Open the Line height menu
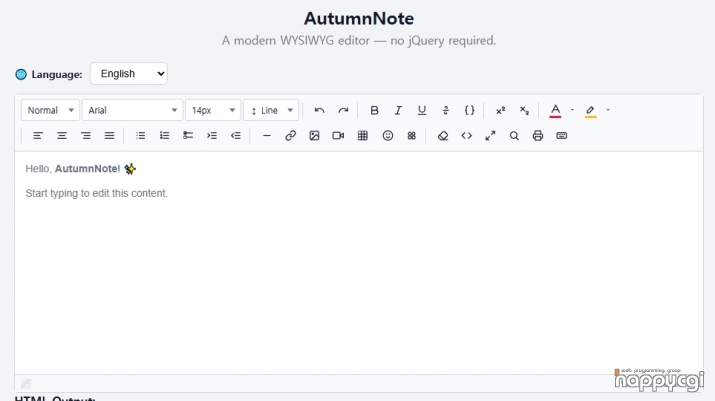This screenshot has width=715, height=401. pyautogui.click(x=271, y=110)
